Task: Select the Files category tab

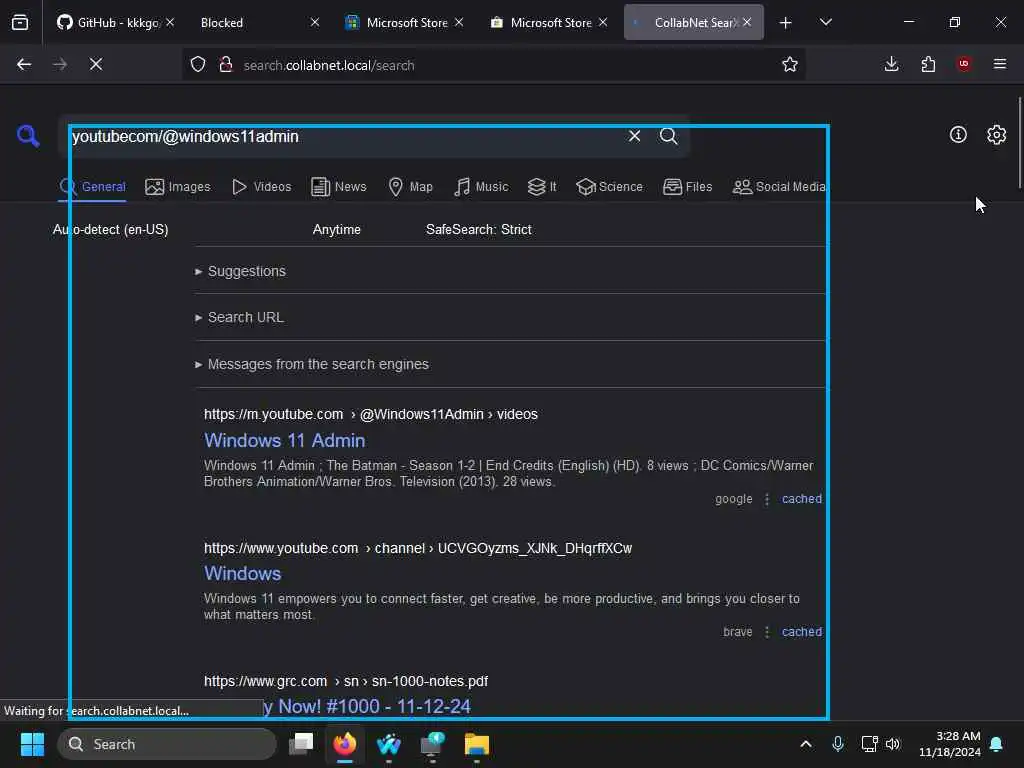Action: click(688, 187)
